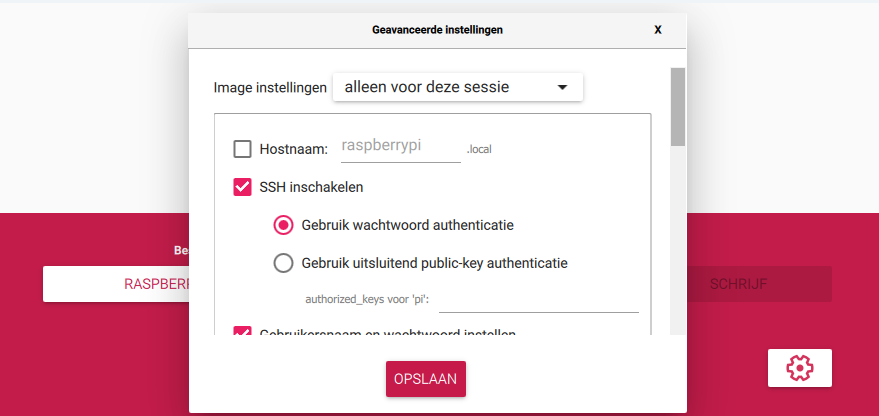The height and width of the screenshot is (416, 879).
Task: Grab the dialog's vertical scrollbar thumb
Action: [x=677, y=106]
